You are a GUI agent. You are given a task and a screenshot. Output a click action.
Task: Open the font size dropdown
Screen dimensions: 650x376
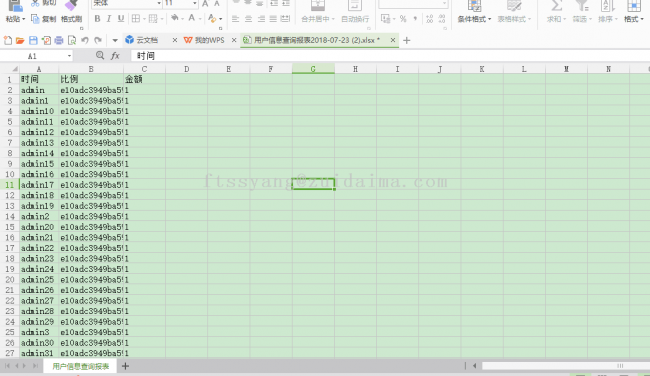(194, 3)
